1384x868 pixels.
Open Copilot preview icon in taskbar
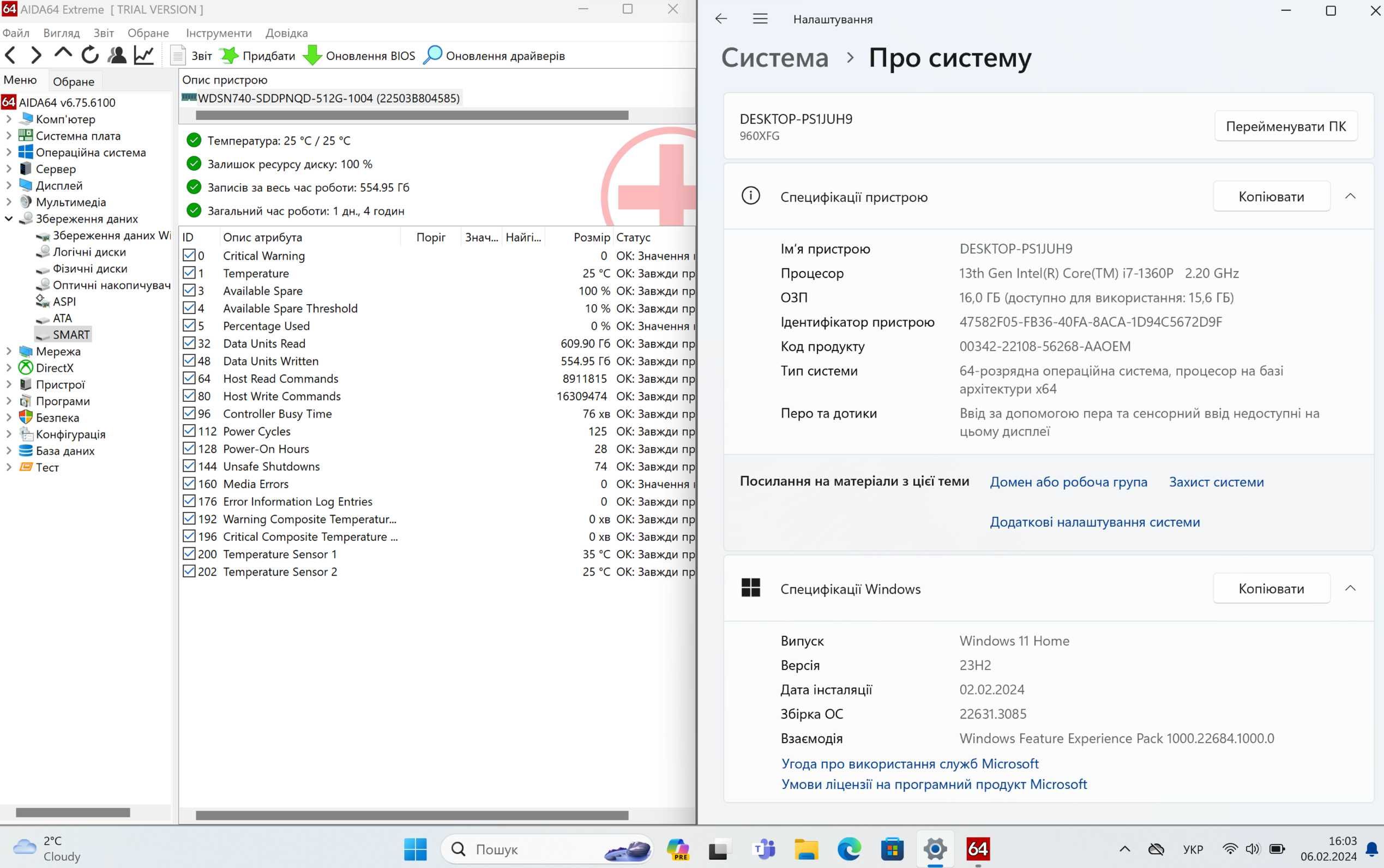(x=677, y=849)
